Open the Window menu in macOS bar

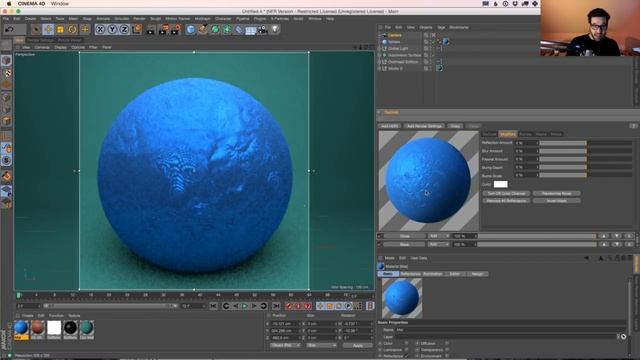point(60,4)
